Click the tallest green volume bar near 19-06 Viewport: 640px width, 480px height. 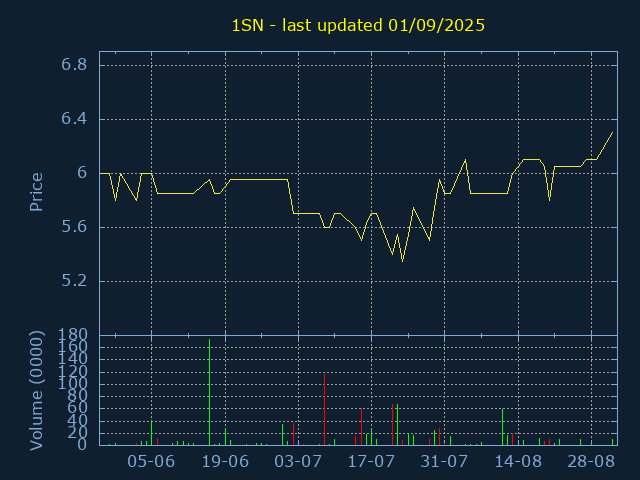pos(209,392)
